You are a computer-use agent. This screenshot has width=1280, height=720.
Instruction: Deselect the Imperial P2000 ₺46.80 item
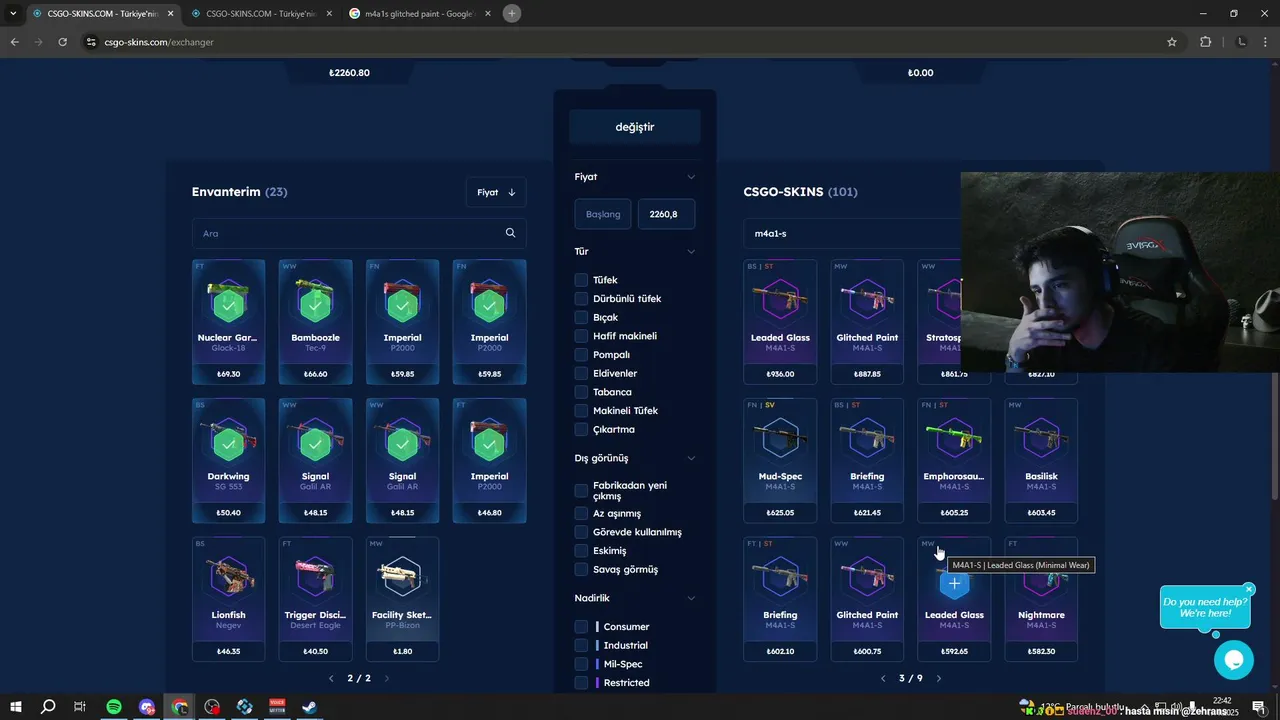(489, 461)
